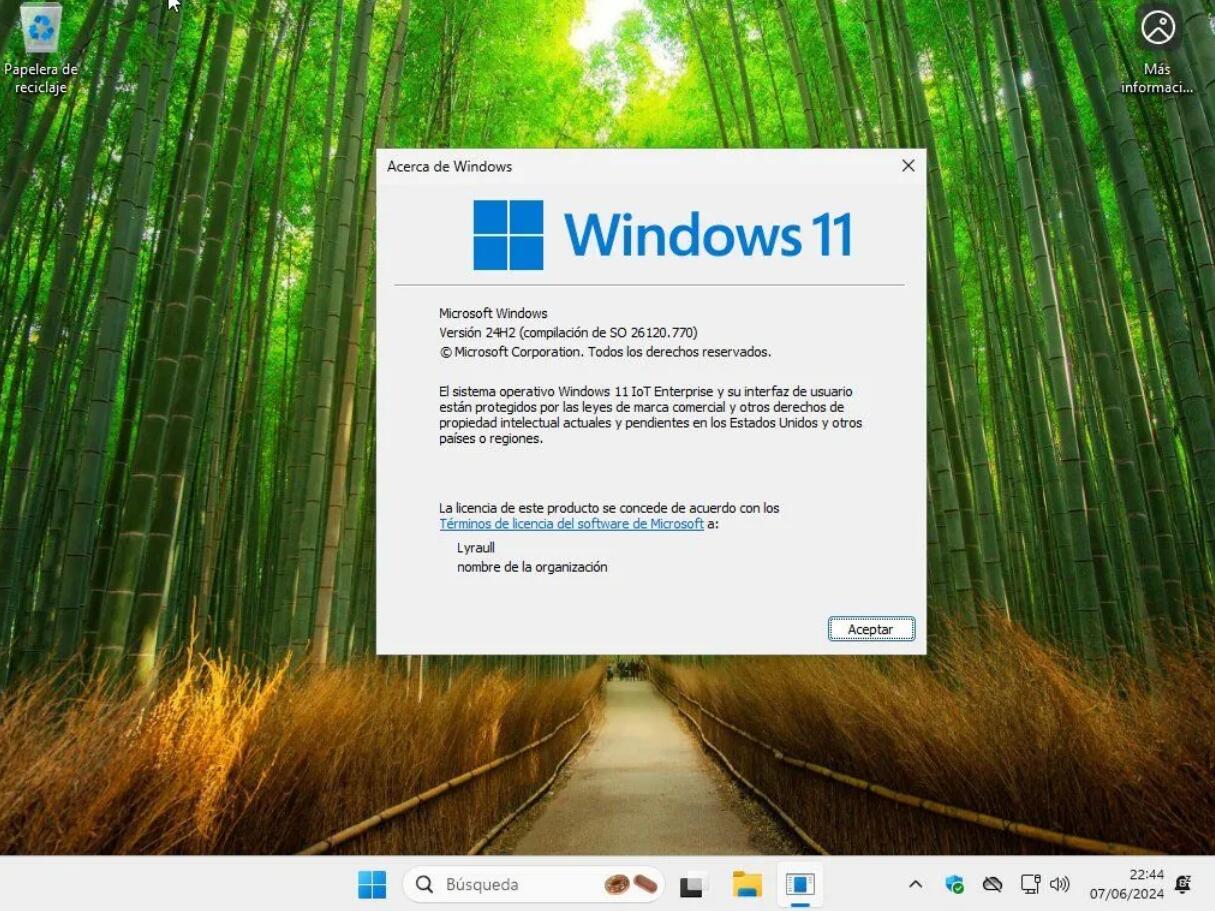The height and width of the screenshot is (911, 1215).
Task: Select the active About Windows app in taskbar
Action: (800, 884)
